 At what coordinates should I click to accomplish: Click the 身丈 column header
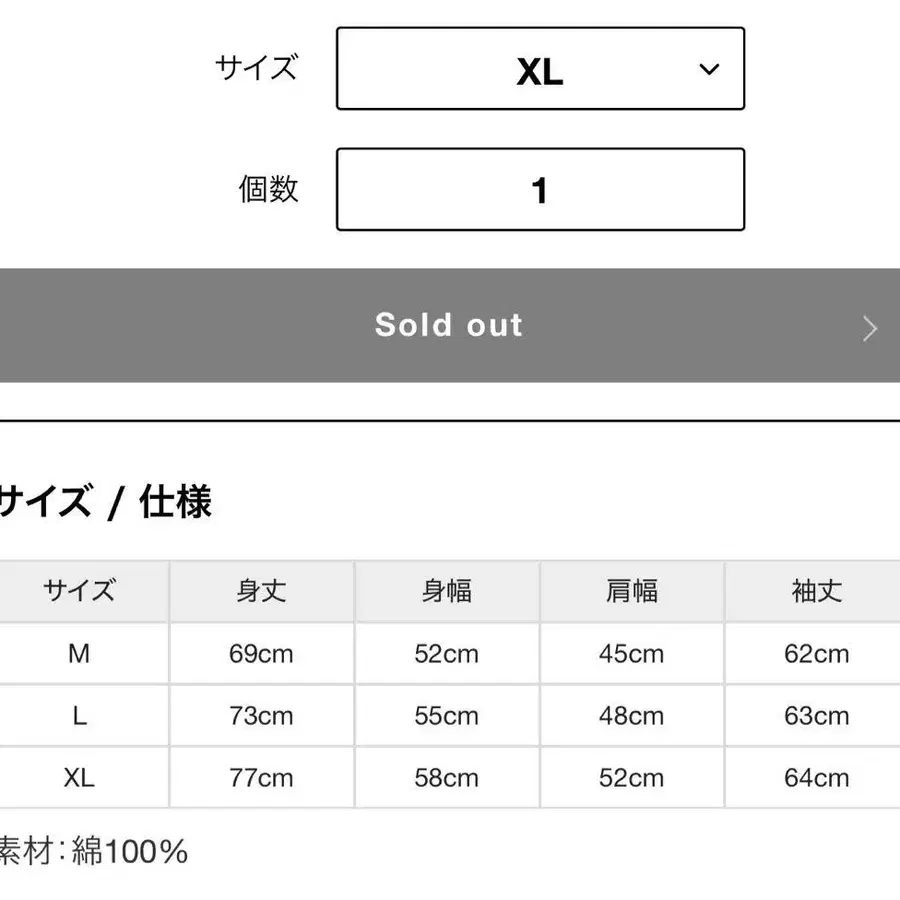pyautogui.click(x=261, y=591)
